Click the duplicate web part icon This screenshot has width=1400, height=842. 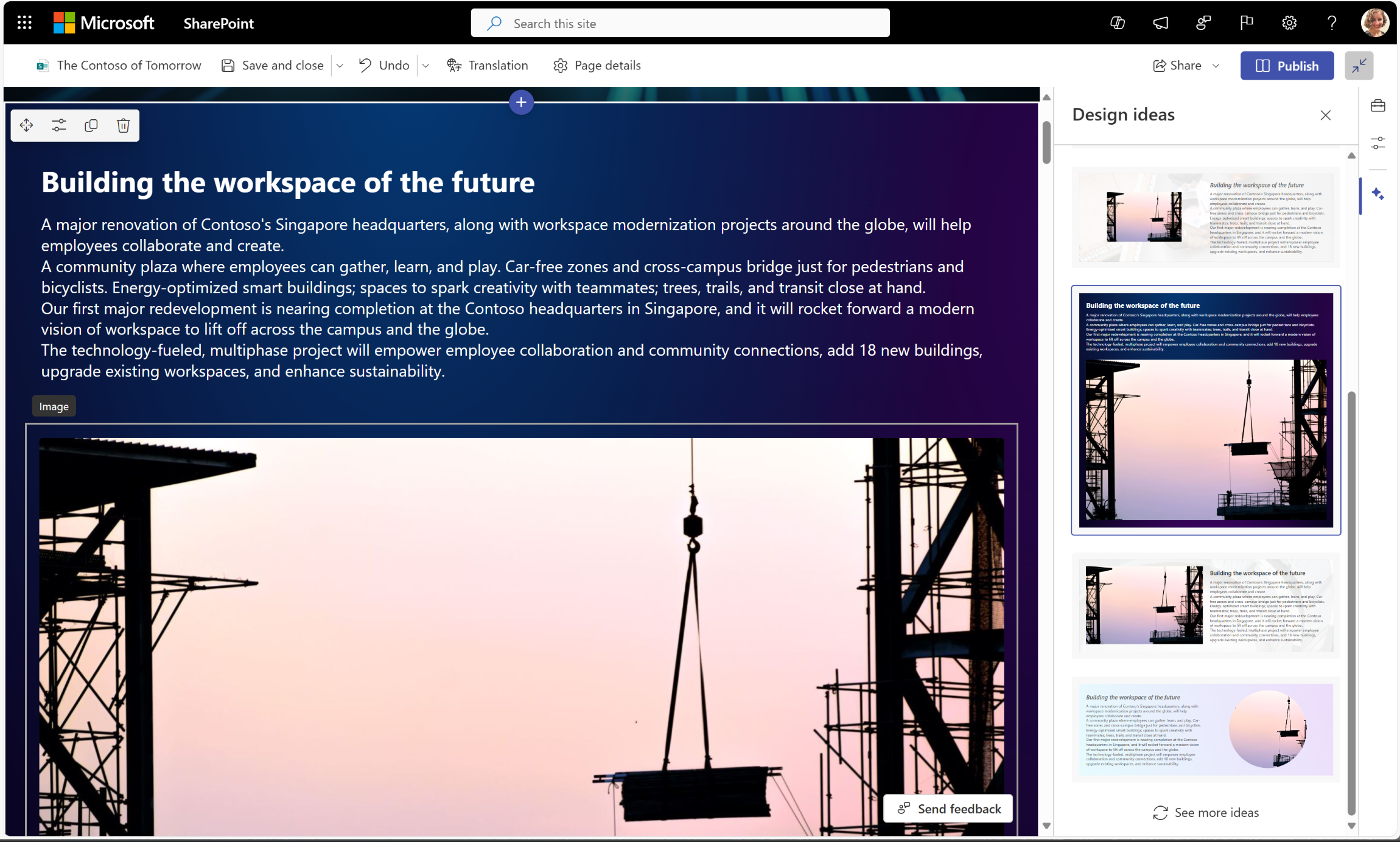(91, 125)
